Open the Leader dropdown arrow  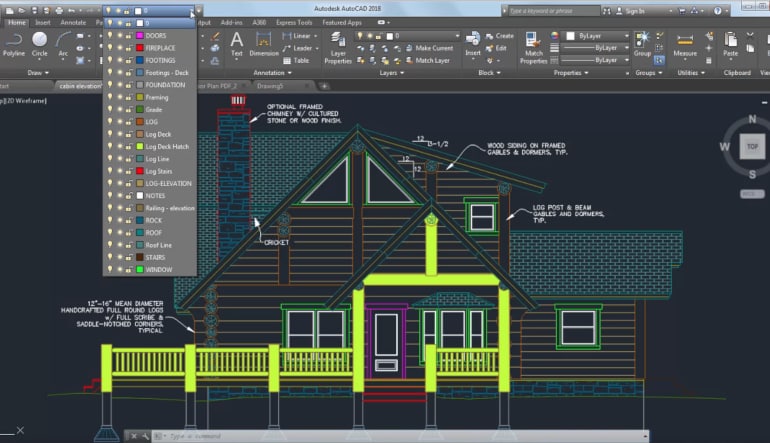tap(317, 48)
